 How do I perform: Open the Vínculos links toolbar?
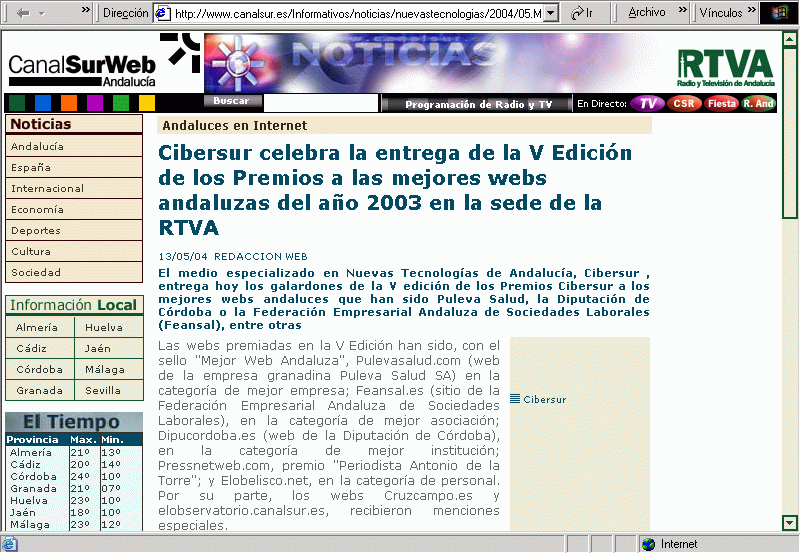tap(720, 13)
